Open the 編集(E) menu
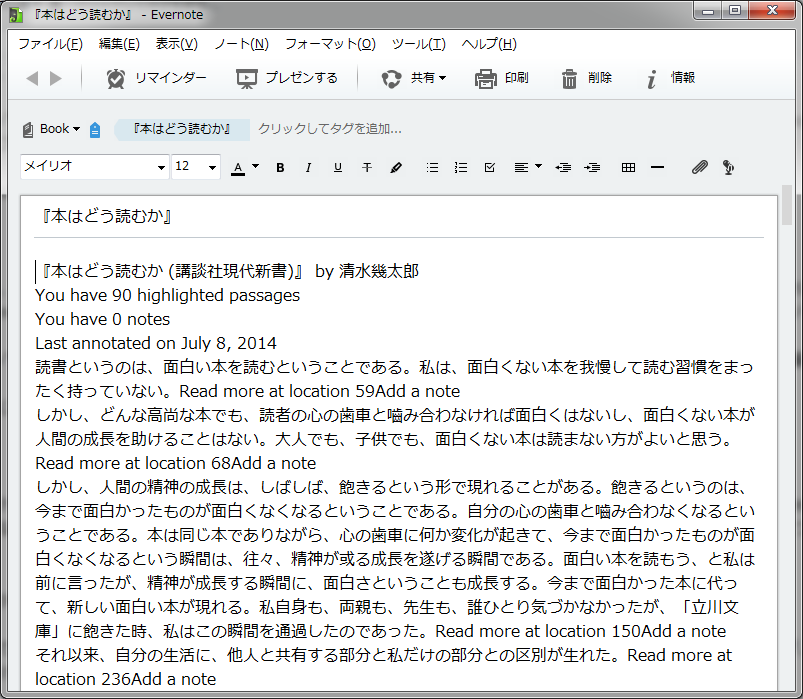Viewport: 803px width, 699px height. coord(119,45)
